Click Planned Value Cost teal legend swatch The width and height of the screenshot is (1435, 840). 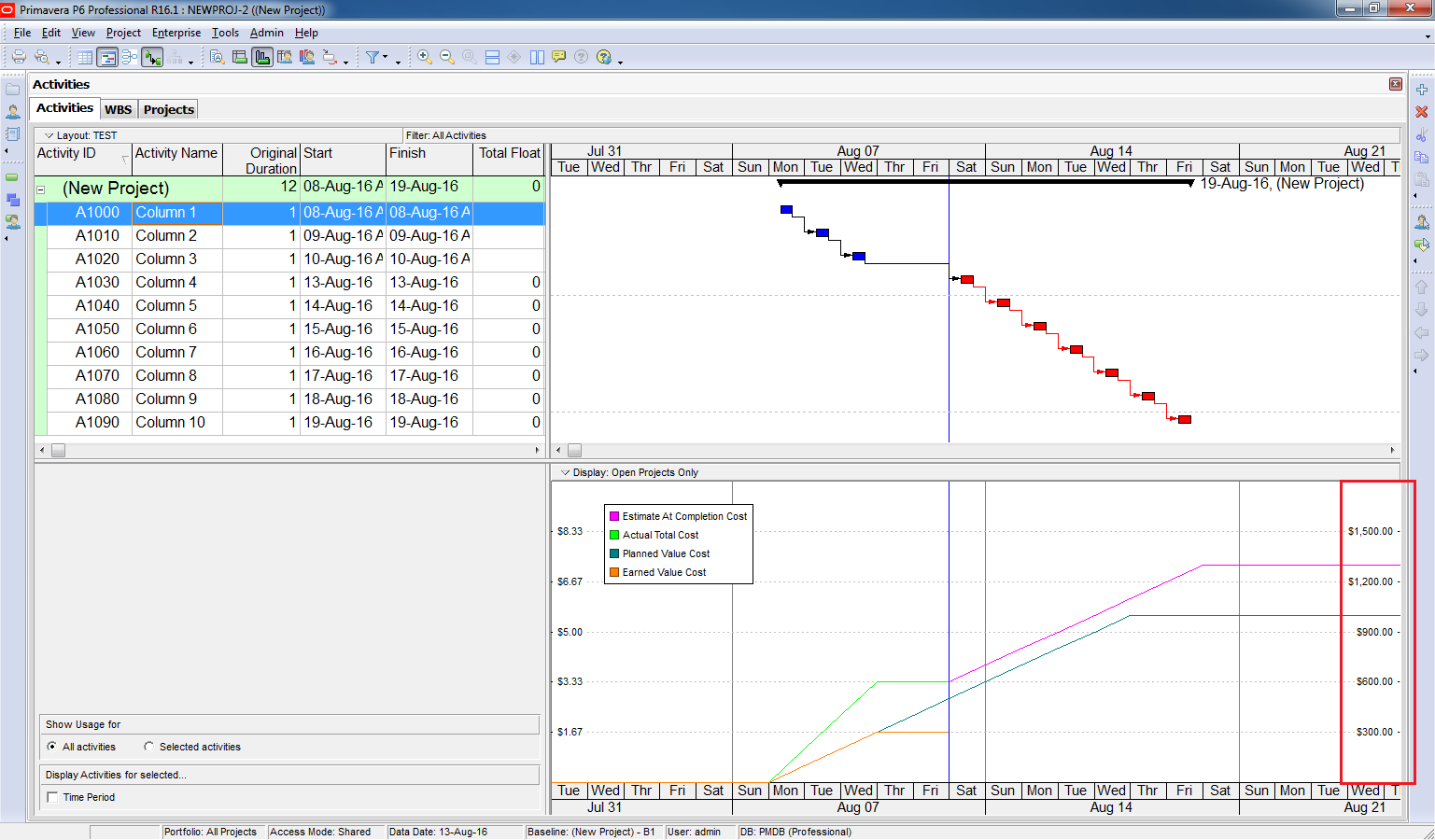(x=614, y=553)
